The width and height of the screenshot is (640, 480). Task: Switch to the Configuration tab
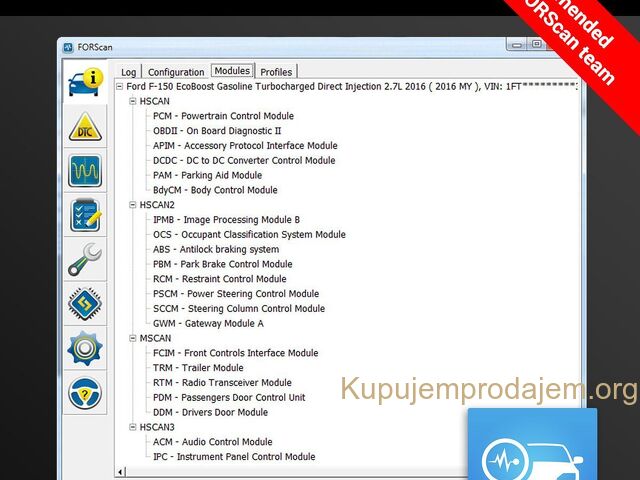[176, 72]
